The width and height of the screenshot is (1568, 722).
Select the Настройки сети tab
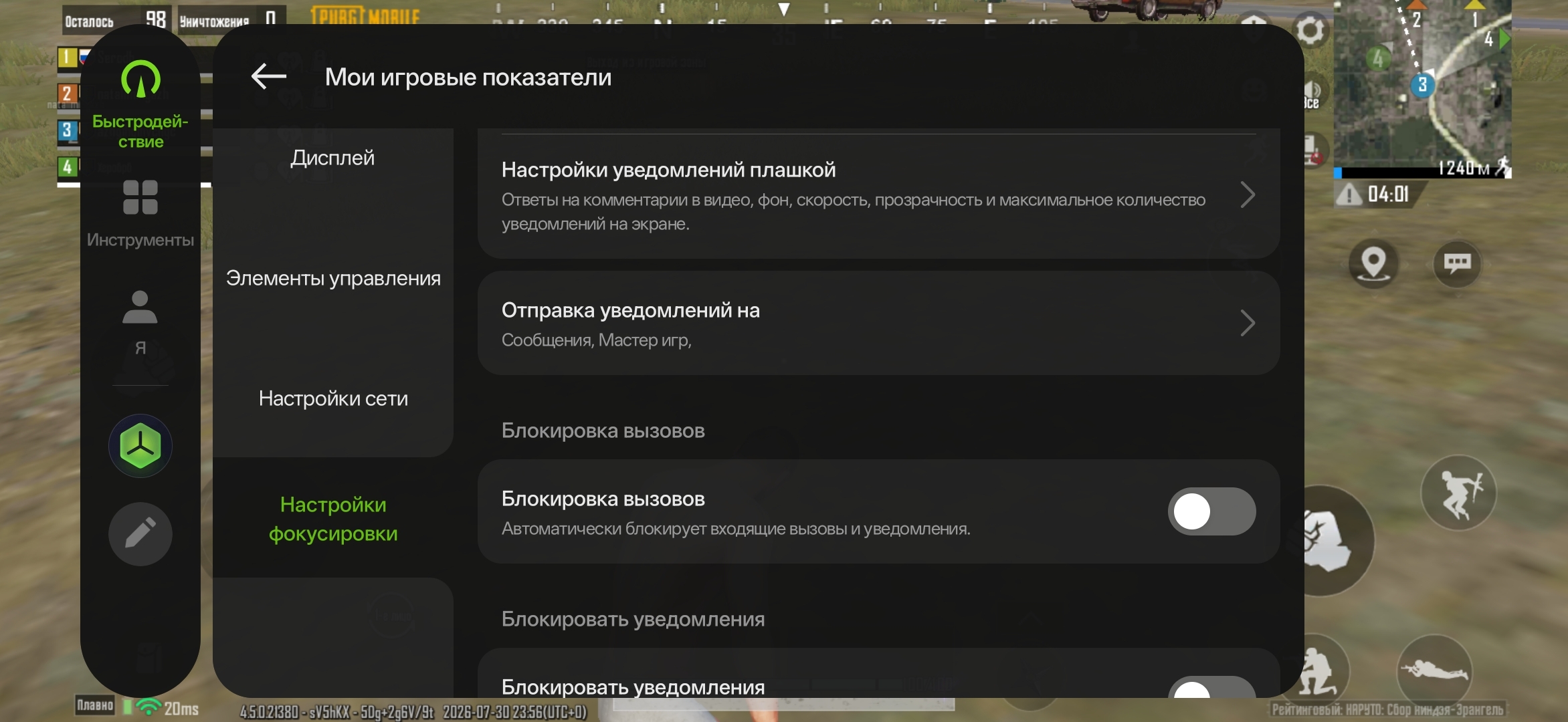[x=332, y=398]
